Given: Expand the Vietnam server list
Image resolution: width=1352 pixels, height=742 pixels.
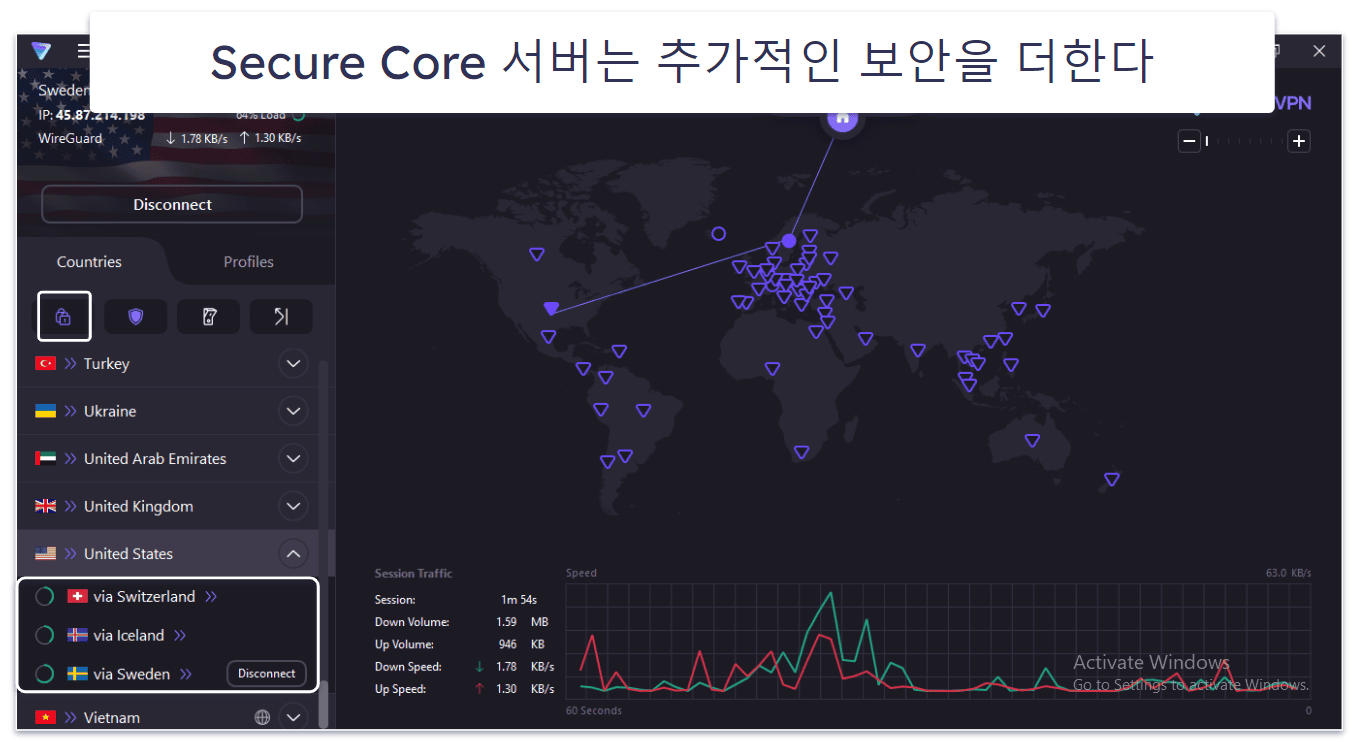Looking at the screenshot, I should click(293, 717).
